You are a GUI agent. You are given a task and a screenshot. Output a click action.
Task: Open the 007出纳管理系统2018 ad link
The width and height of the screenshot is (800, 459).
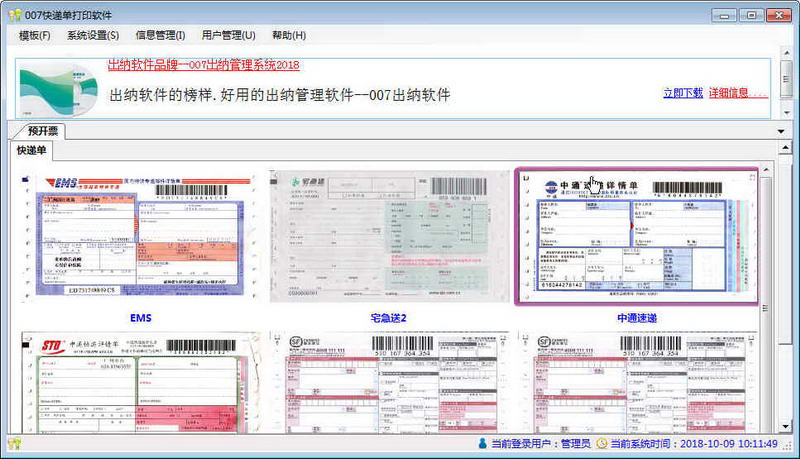pyautogui.click(x=204, y=65)
